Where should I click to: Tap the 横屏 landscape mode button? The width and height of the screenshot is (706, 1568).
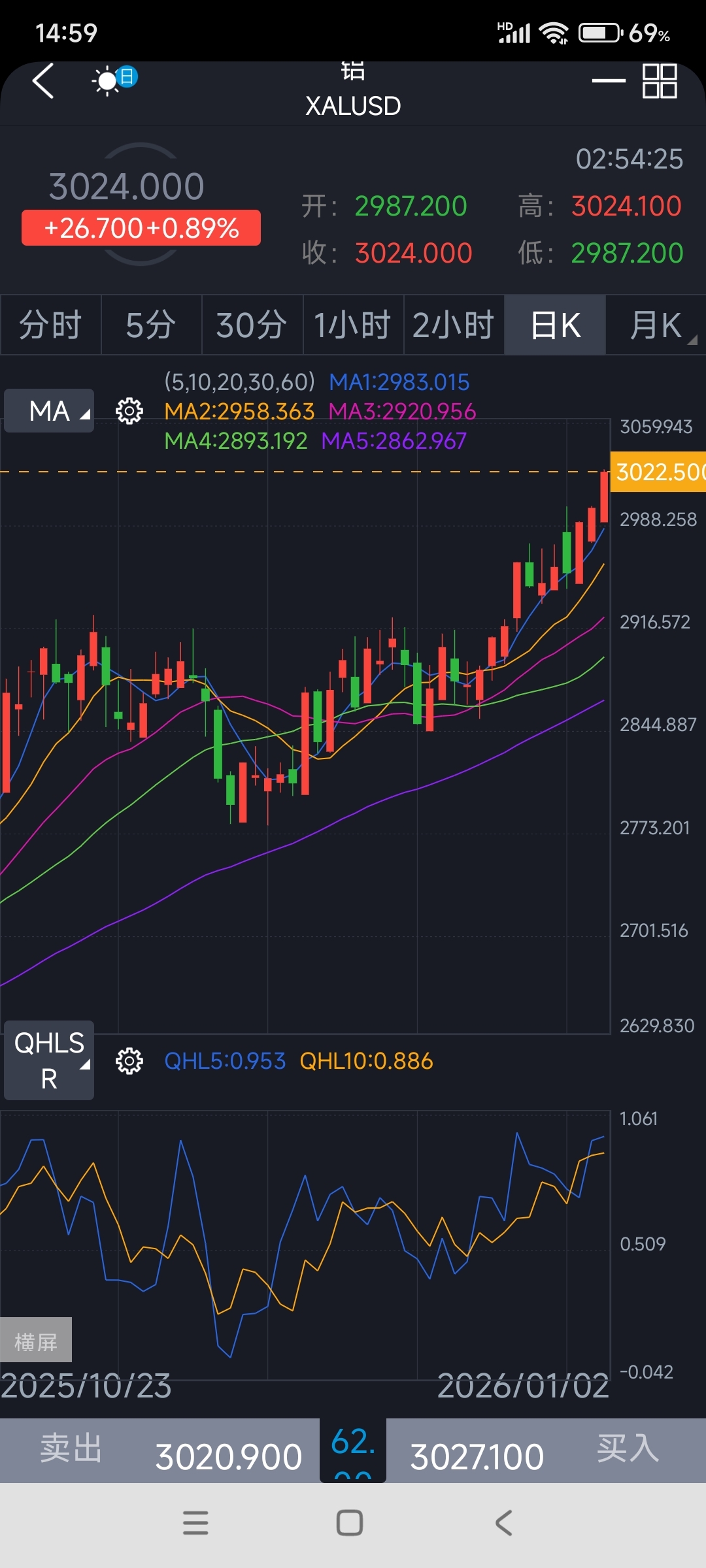[36, 1342]
